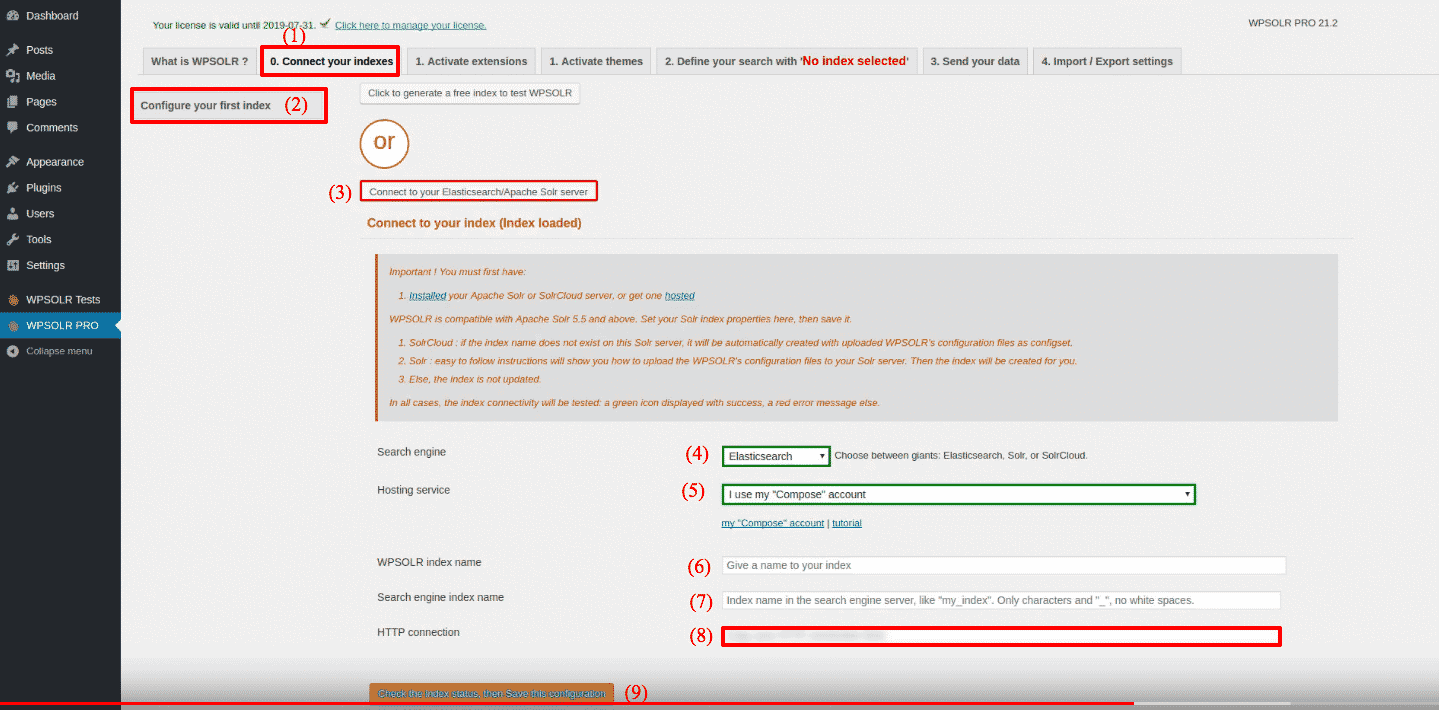Viewport: 1439px width, 710px height.
Task: Open the "2. Define your search with" tab
Action: pyautogui.click(x=787, y=61)
